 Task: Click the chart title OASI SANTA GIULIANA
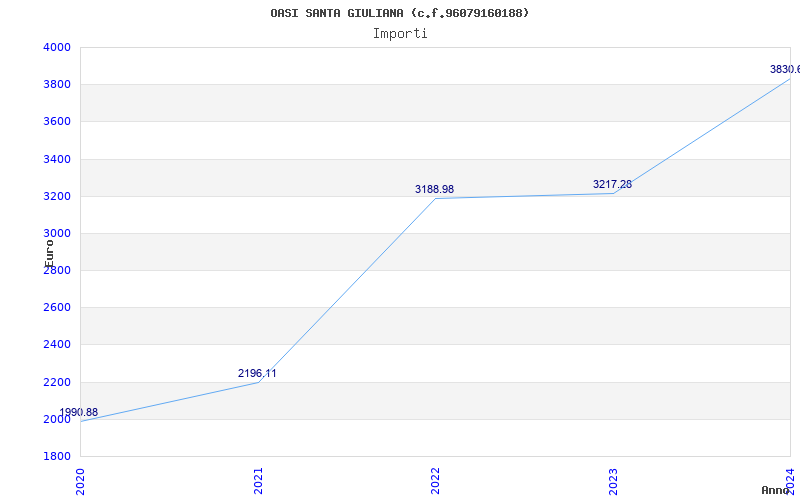[x=399, y=13]
